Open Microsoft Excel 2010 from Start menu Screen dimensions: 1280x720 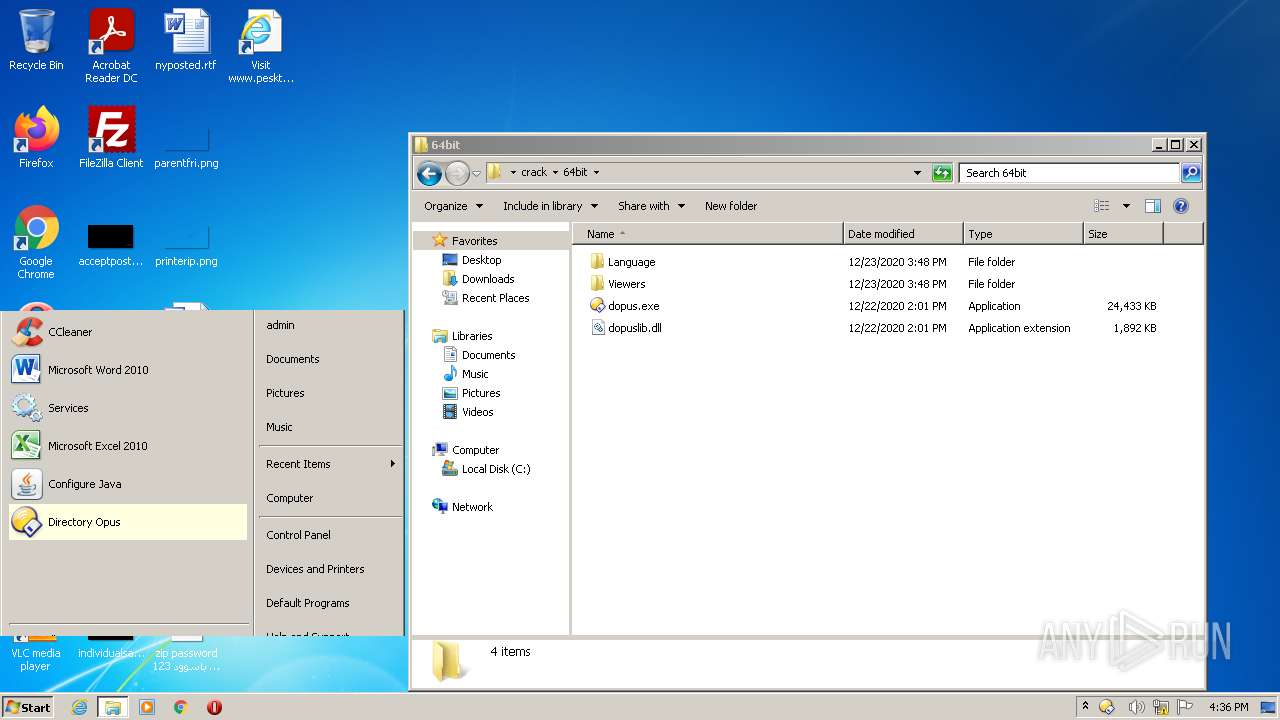coord(128,446)
